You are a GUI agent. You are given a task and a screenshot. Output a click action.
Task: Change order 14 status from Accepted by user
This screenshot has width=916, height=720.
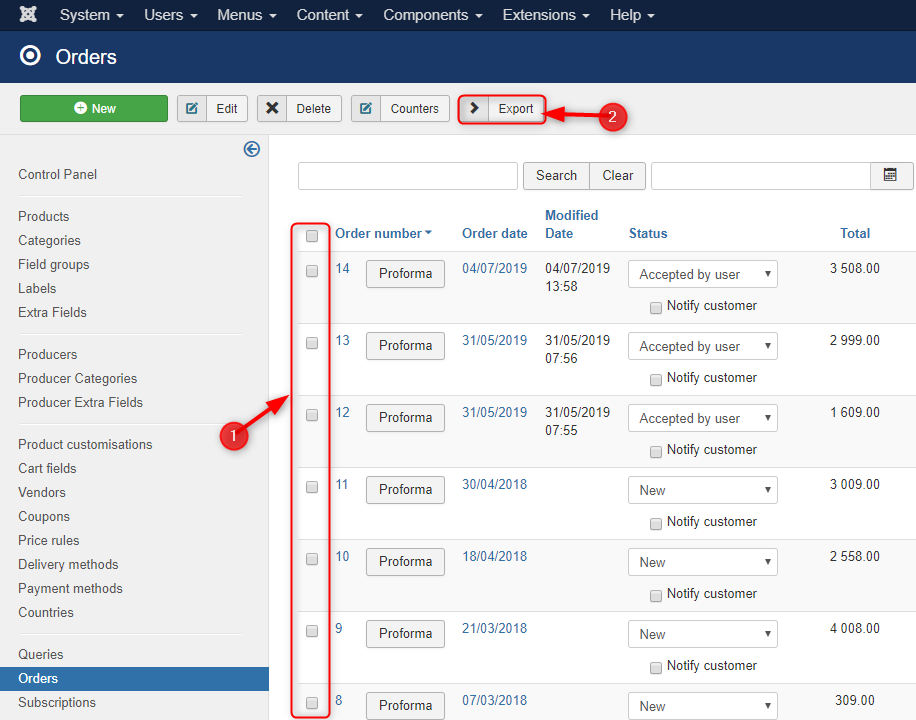pos(702,273)
